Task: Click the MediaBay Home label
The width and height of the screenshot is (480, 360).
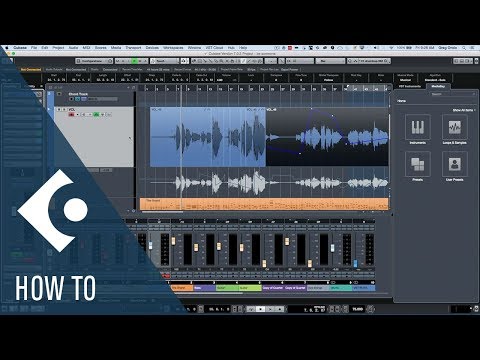Action: pos(402,101)
